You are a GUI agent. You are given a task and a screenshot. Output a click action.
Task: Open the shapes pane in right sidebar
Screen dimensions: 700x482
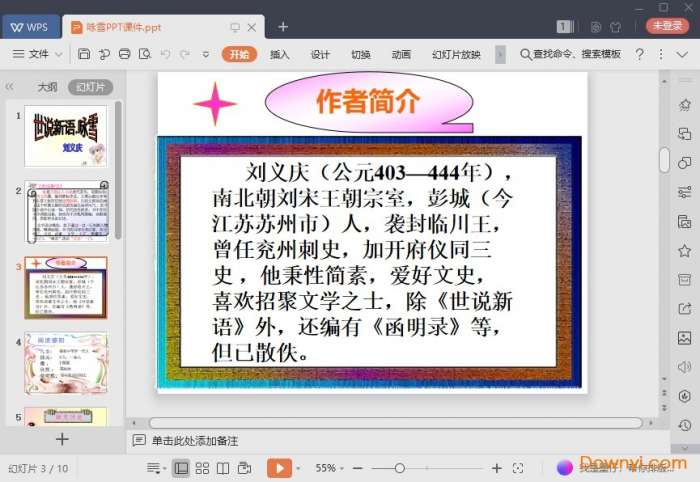[684, 163]
